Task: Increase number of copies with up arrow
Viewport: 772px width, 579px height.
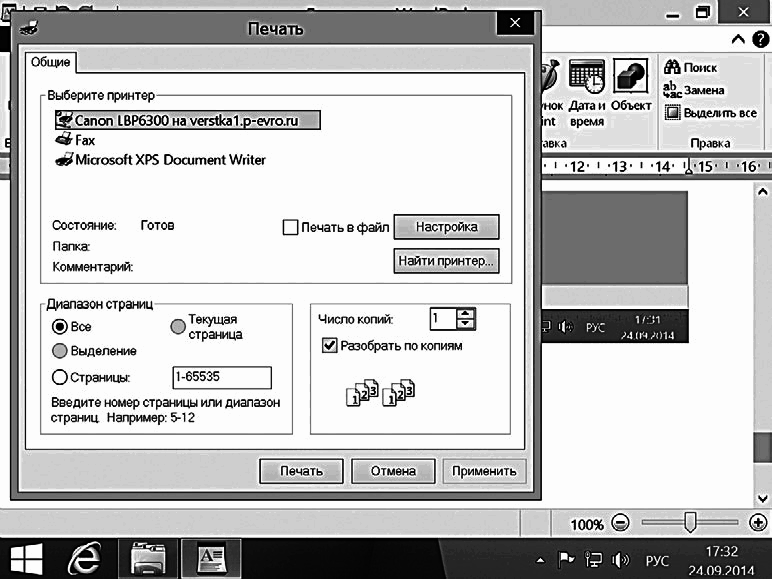Action: (466, 313)
